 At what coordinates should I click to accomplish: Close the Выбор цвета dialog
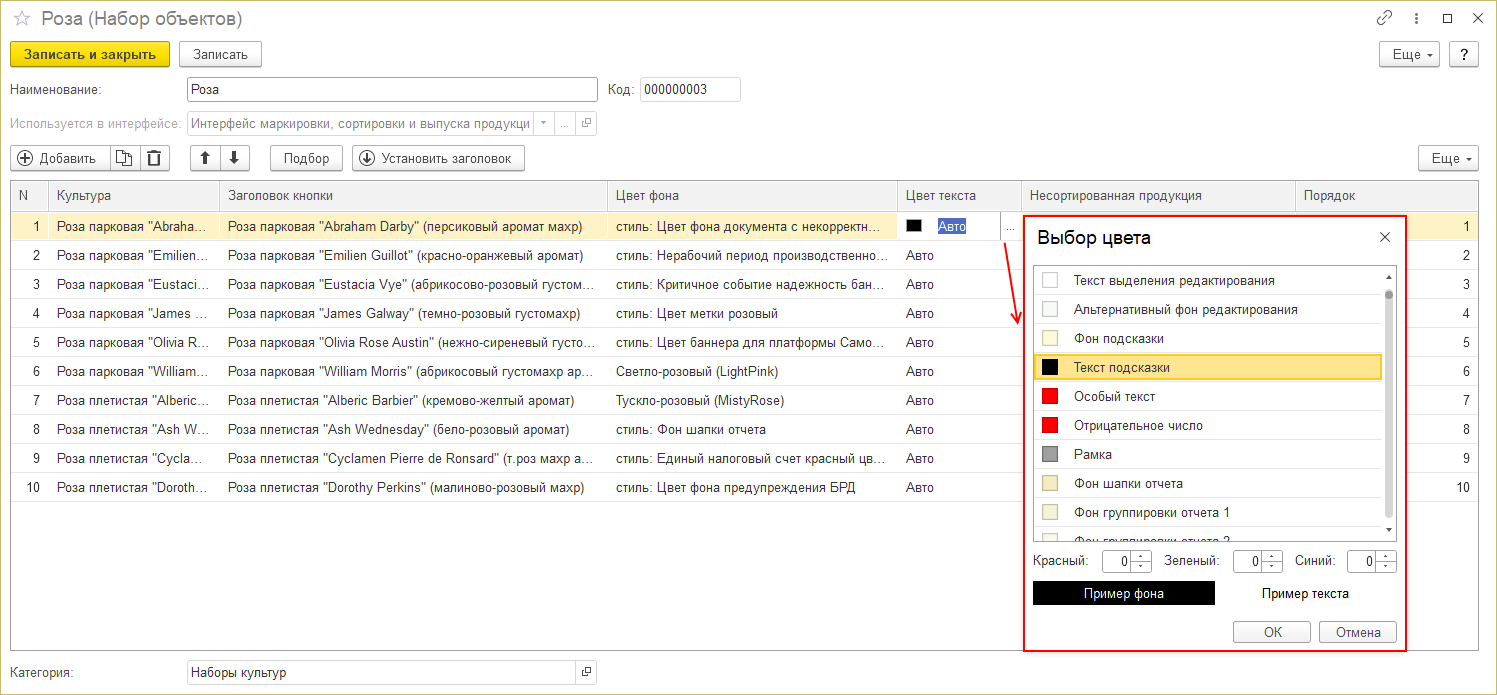coord(1384,238)
